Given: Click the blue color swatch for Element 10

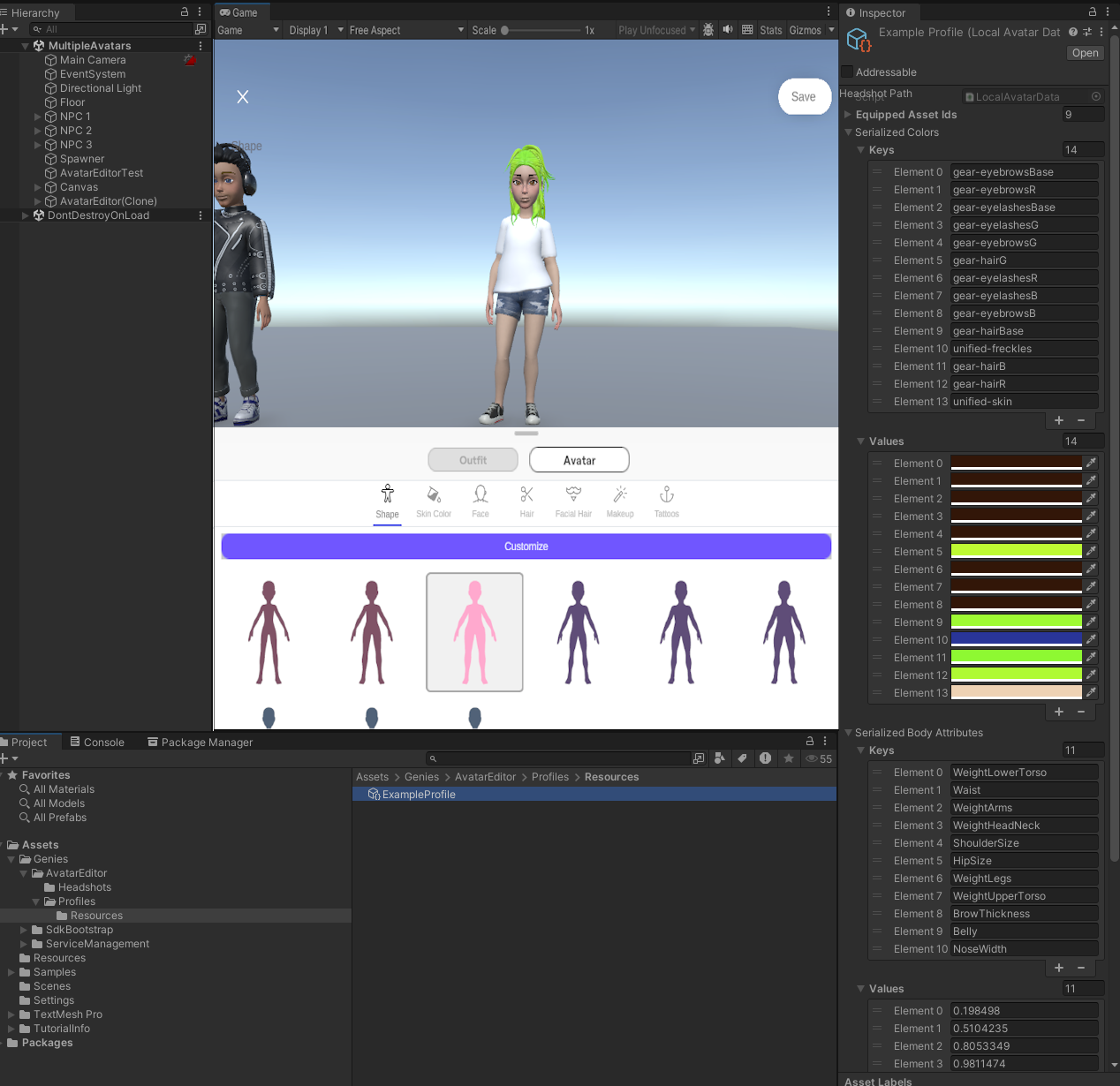Looking at the screenshot, I should (1016, 639).
